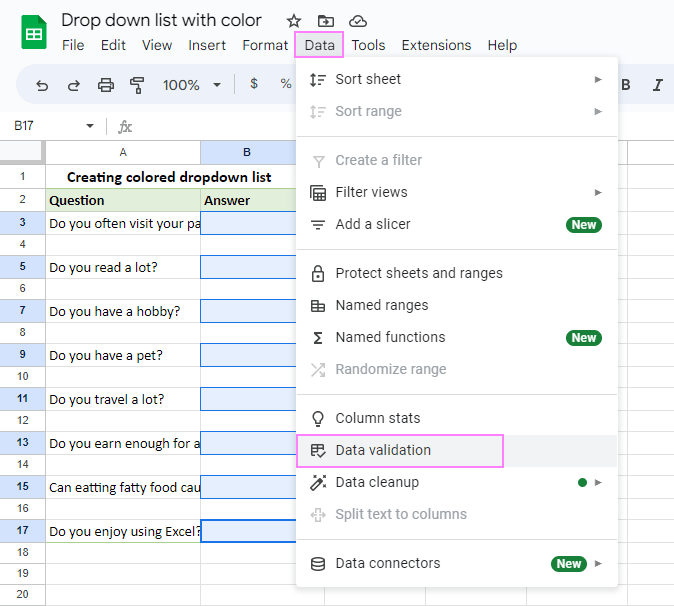Viewport: 674px width, 606px height.
Task: Select column A header
Action: tap(123, 152)
